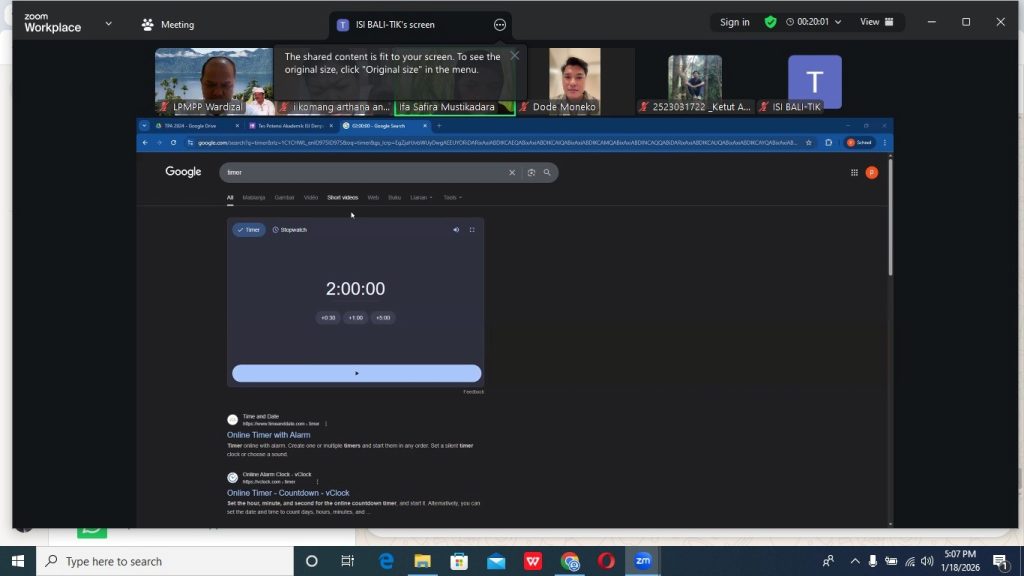The height and width of the screenshot is (576, 1024).
Task: Select LPMPP Wardizal's video thumbnail
Action: 213,79
